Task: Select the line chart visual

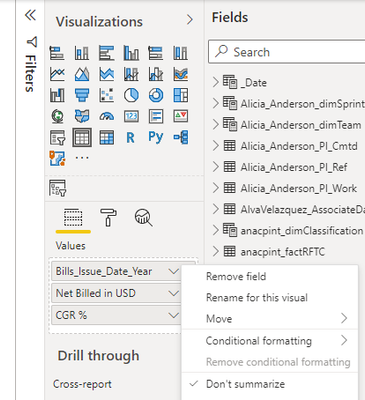Action: pyautogui.click(x=57, y=74)
